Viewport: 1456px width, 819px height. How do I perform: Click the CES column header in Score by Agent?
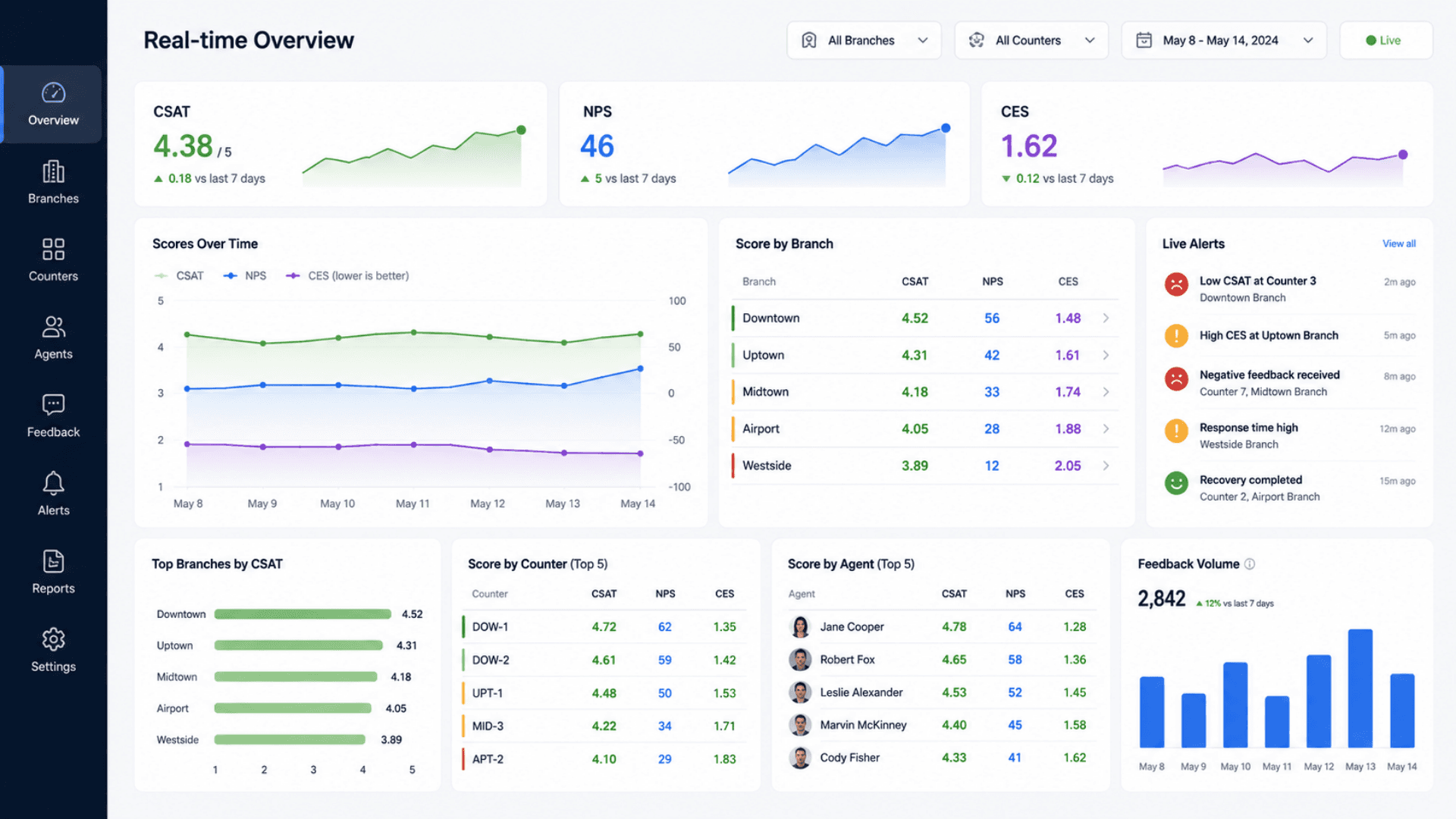[x=1075, y=594]
